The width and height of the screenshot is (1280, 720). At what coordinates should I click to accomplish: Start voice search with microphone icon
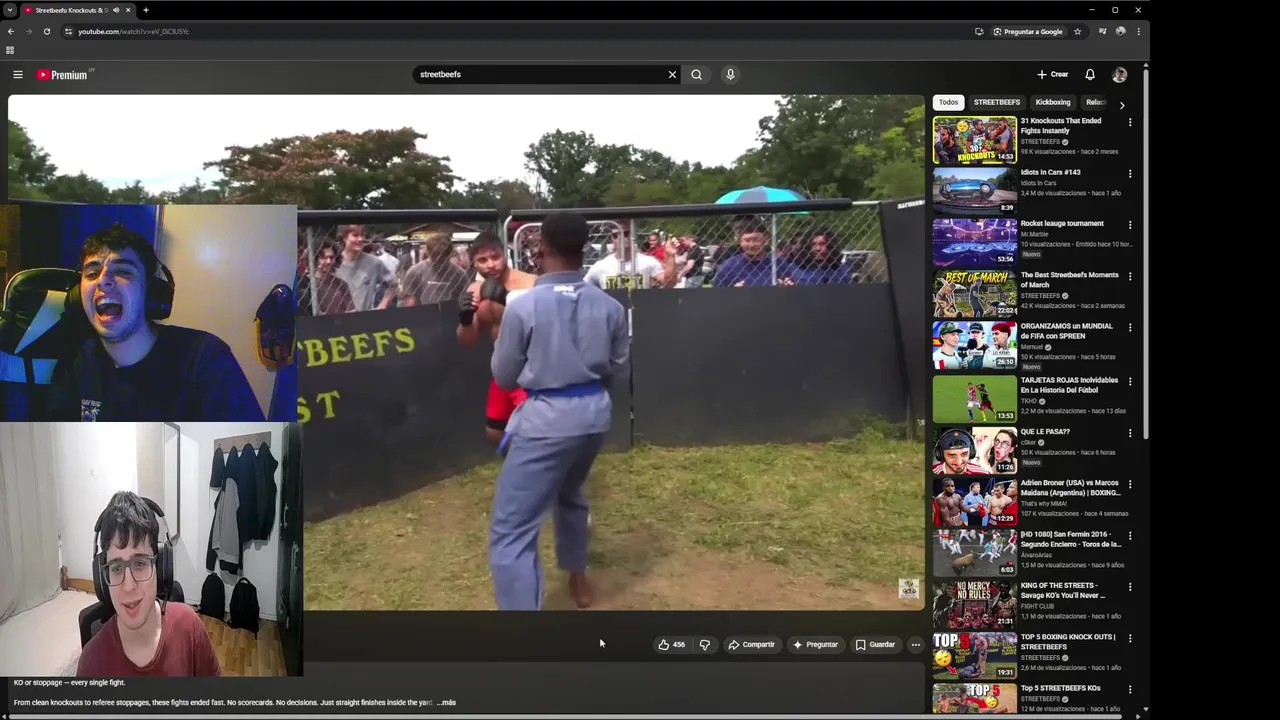[x=730, y=74]
